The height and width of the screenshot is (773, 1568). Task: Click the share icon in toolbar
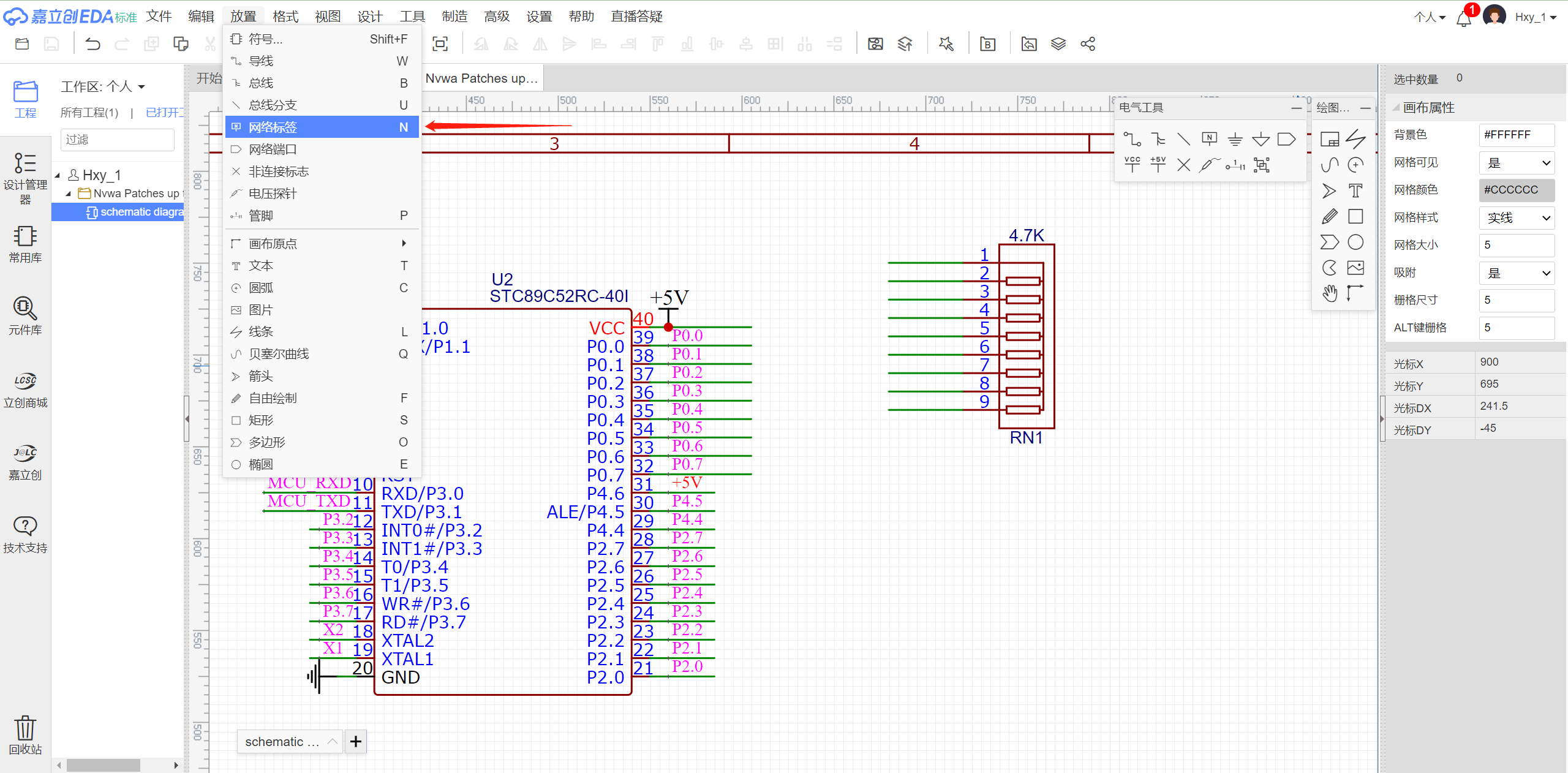(1088, 44)
